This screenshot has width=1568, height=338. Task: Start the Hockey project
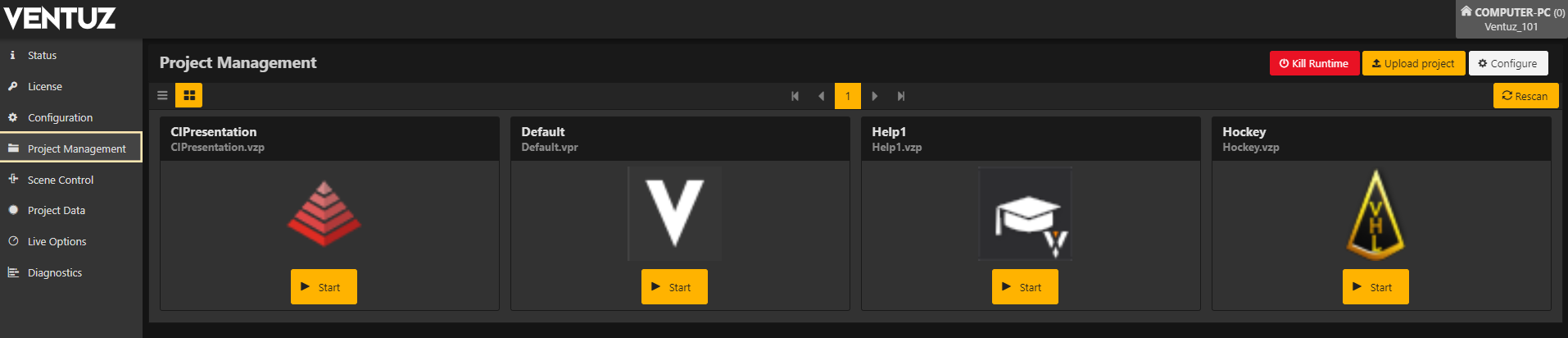coord(1375,287)
